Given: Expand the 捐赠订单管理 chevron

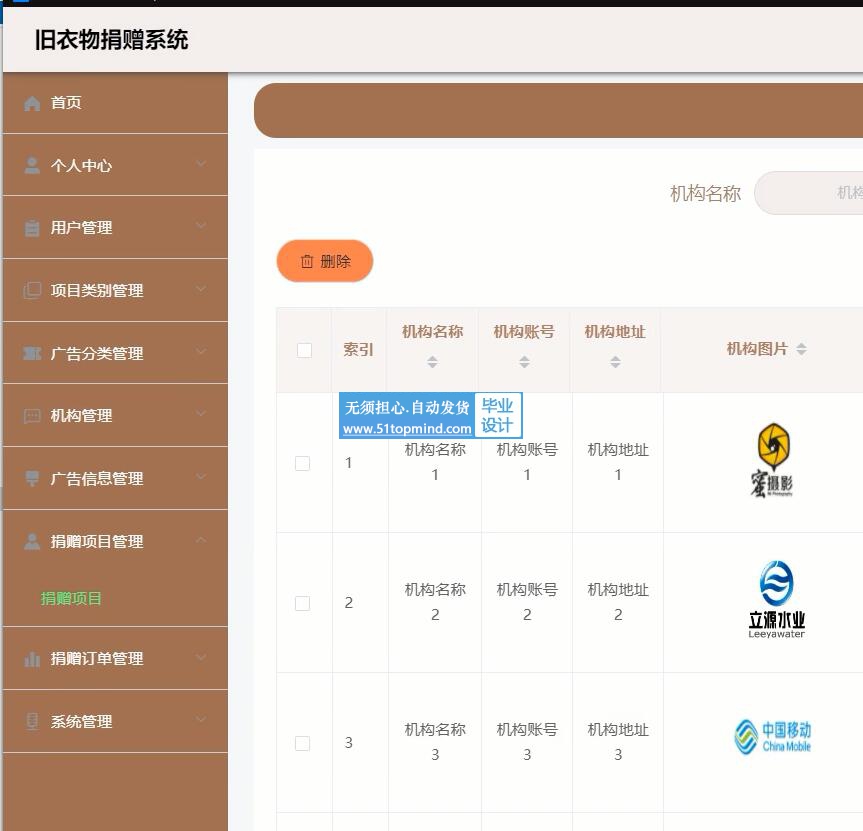Looking at the screenshot, I should pyautogui.click(x=201, y=657).
